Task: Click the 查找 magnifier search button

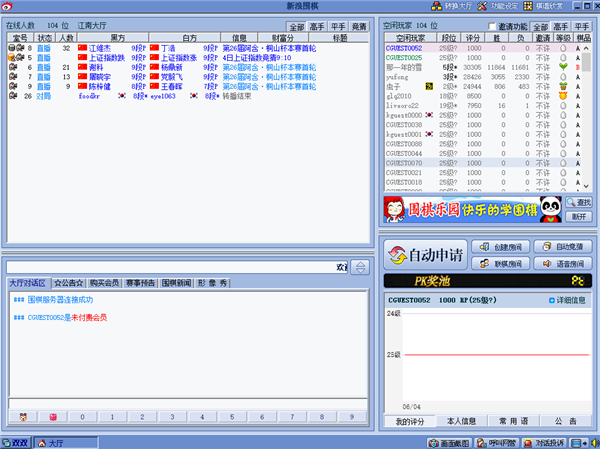Action: 578,202
